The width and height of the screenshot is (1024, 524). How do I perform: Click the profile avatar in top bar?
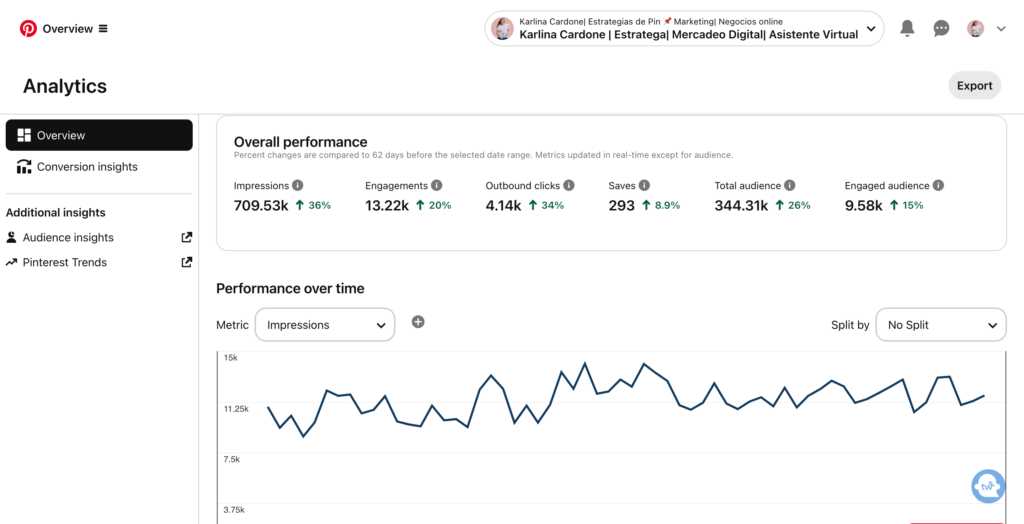click(x=975, y=29)
